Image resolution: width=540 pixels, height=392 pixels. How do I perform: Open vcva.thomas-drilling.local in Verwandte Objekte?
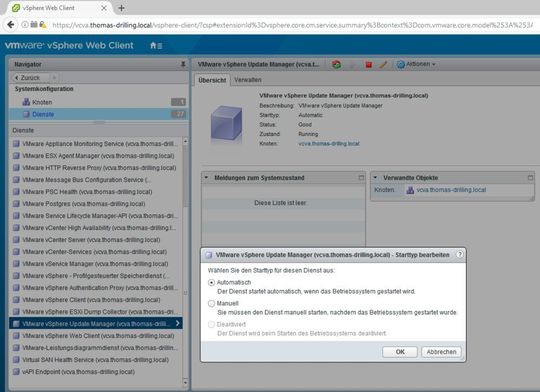coord(451,190)
